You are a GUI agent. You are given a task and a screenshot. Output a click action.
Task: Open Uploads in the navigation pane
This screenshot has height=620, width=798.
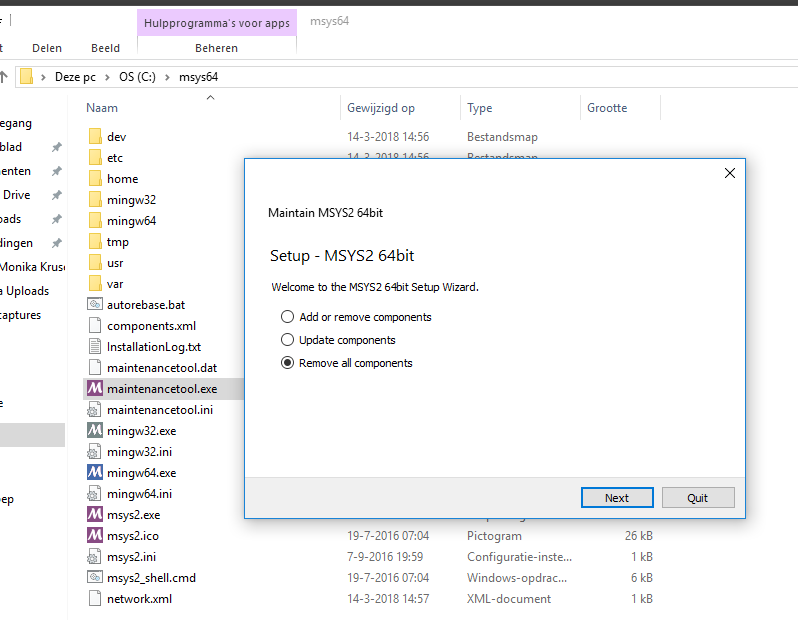coord(25,291)
